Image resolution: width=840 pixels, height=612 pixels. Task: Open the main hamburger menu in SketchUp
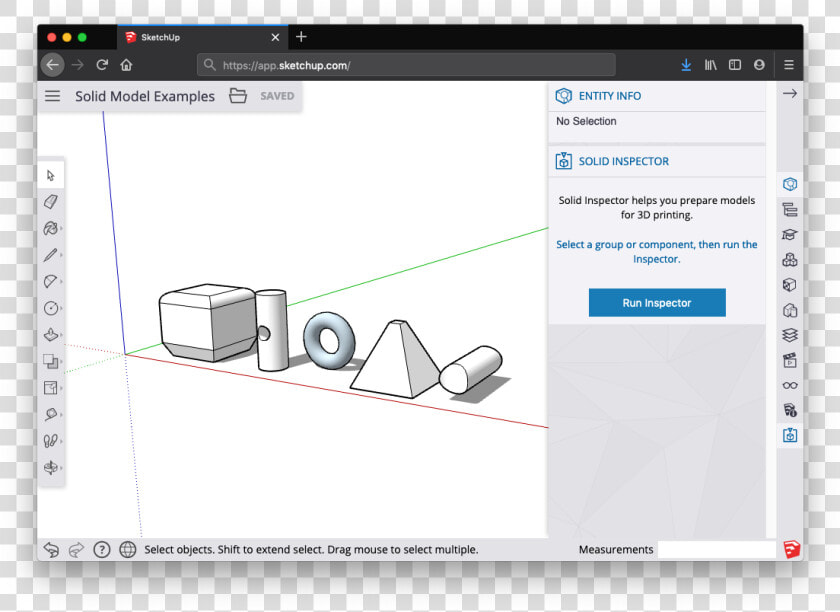[52, 96]
